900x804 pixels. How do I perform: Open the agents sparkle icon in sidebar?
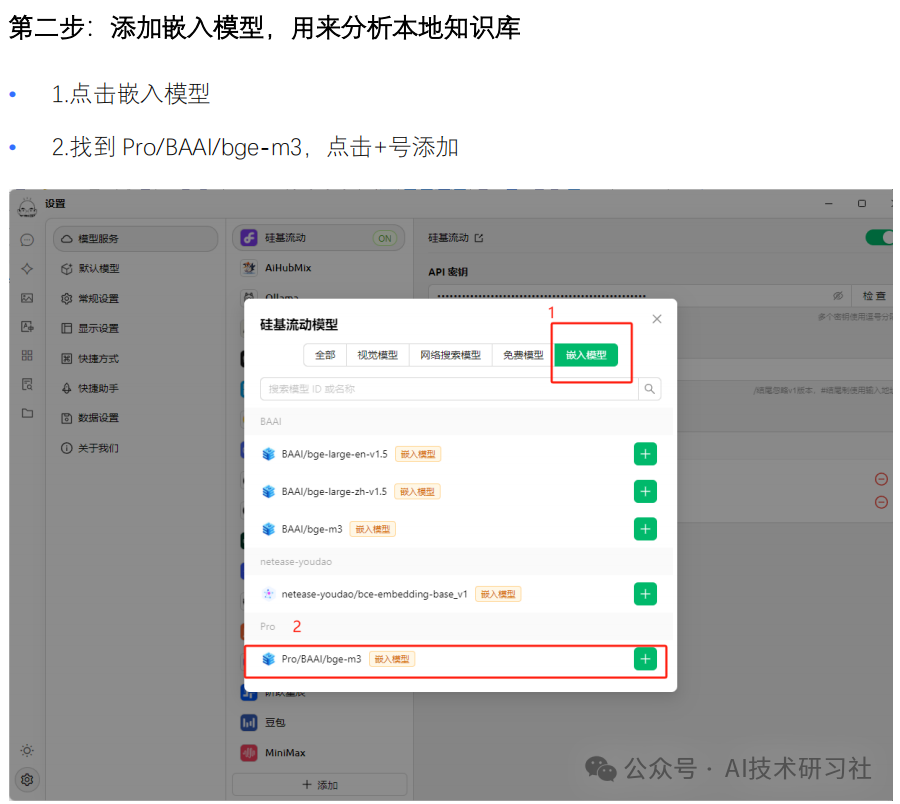pos(27,269)
